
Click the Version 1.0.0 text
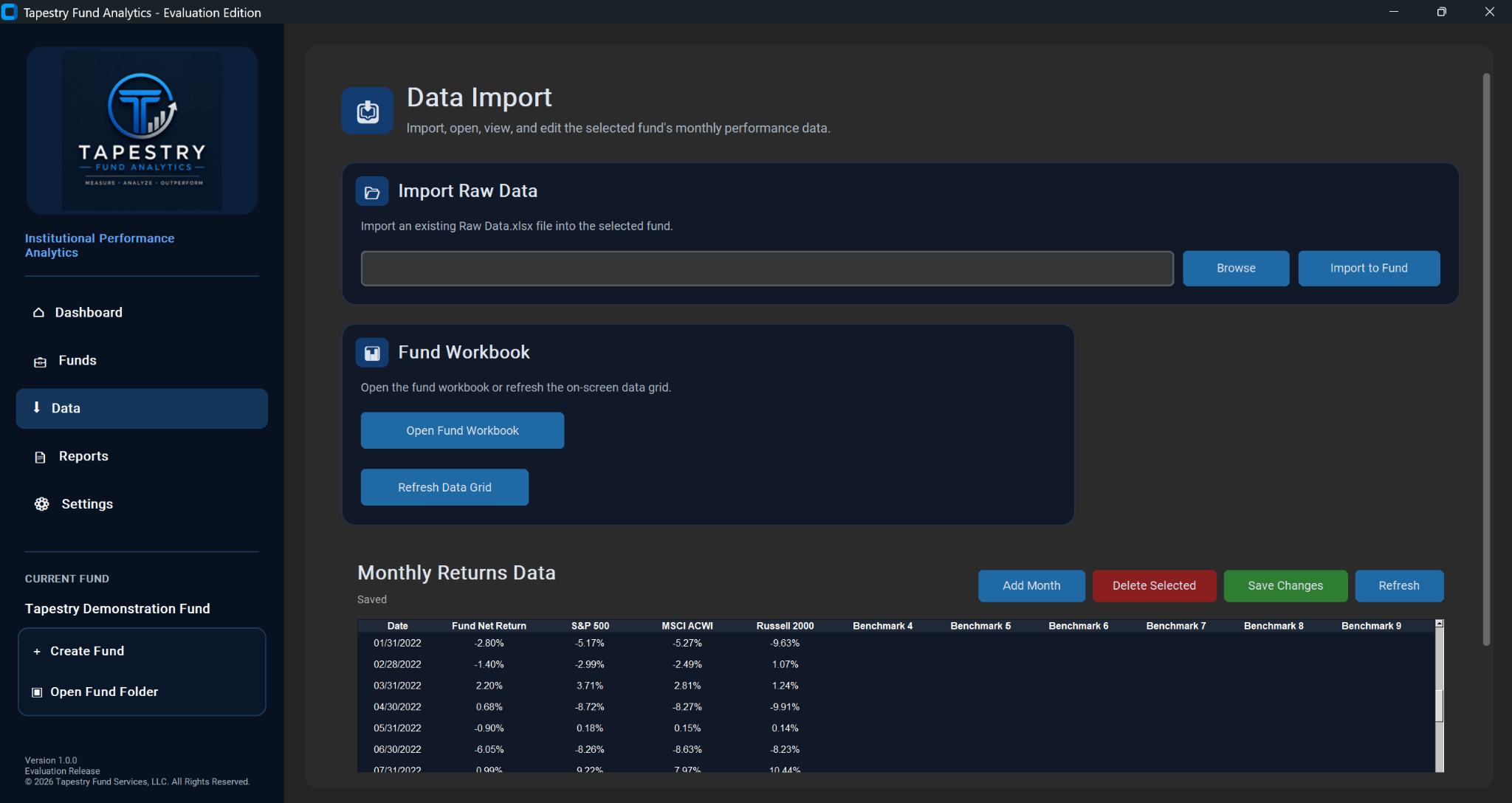(51, 761)
